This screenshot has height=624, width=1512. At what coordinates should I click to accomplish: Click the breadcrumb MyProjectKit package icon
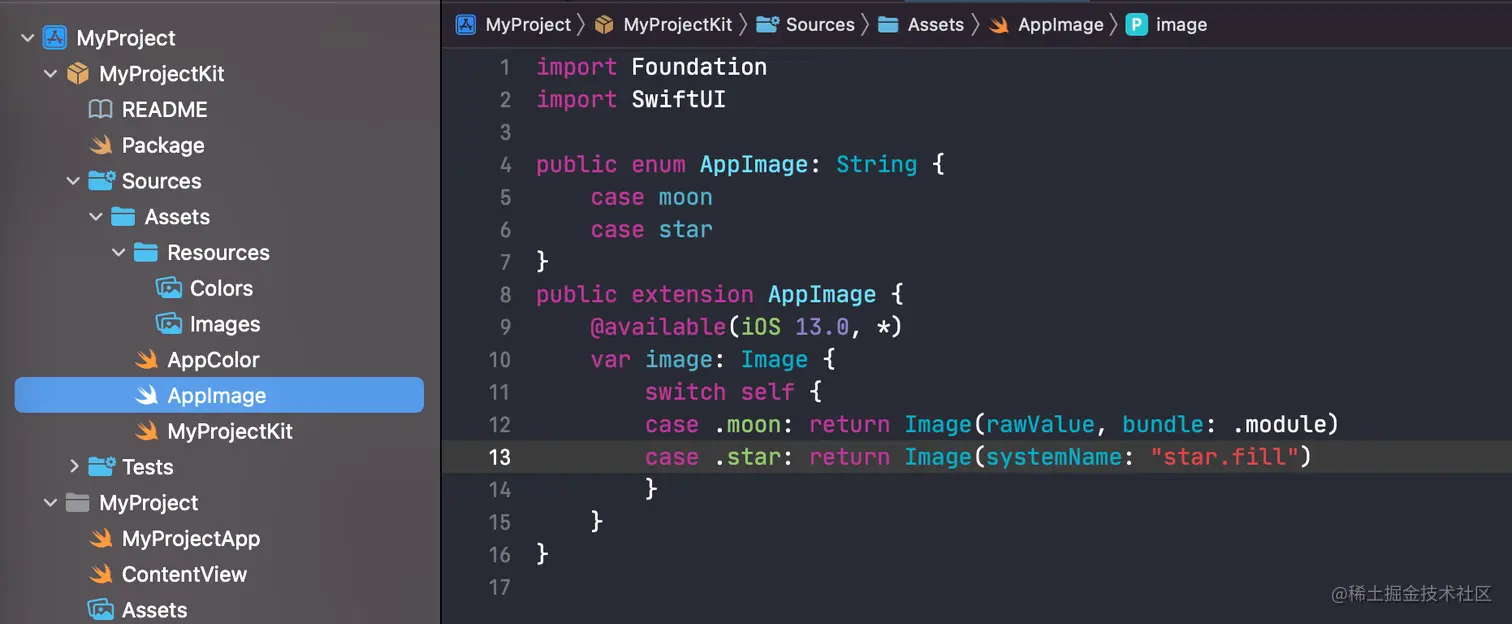[x=603, y=24]
